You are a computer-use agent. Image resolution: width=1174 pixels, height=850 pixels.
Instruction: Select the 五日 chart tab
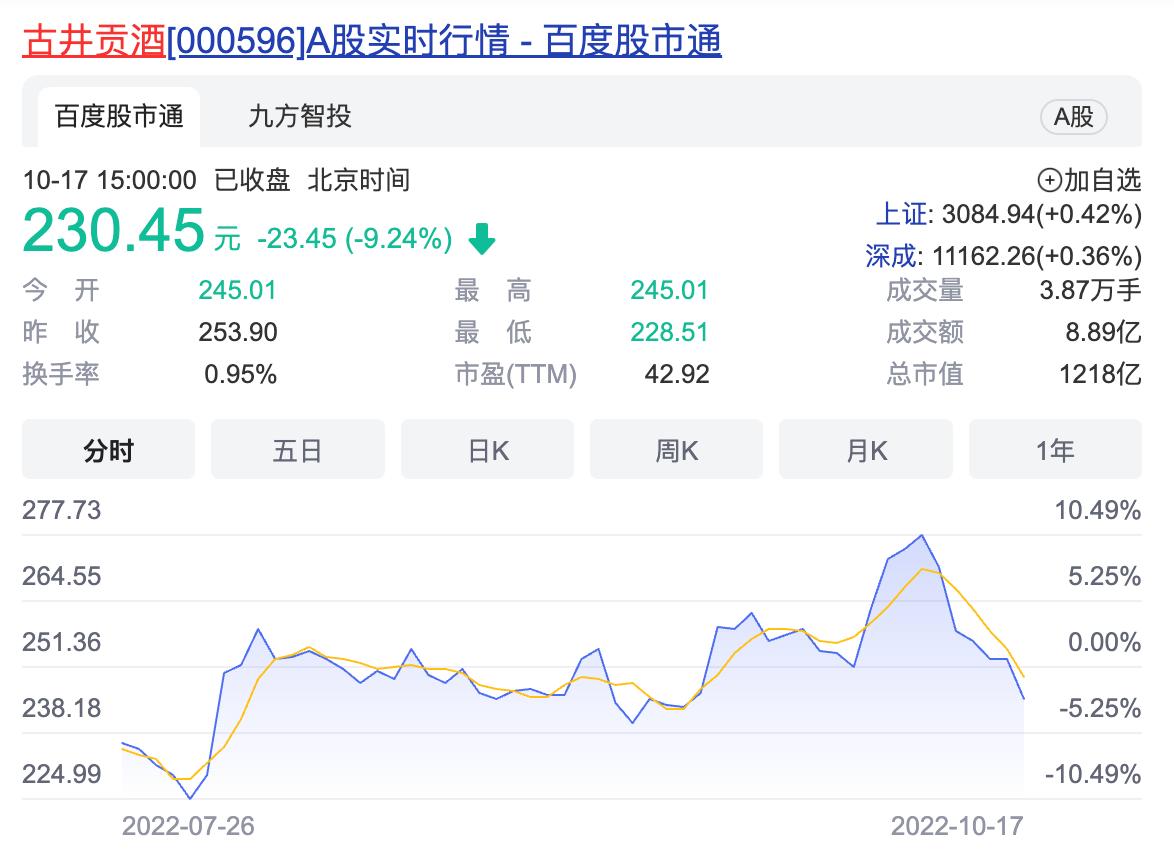coord(297,450)
